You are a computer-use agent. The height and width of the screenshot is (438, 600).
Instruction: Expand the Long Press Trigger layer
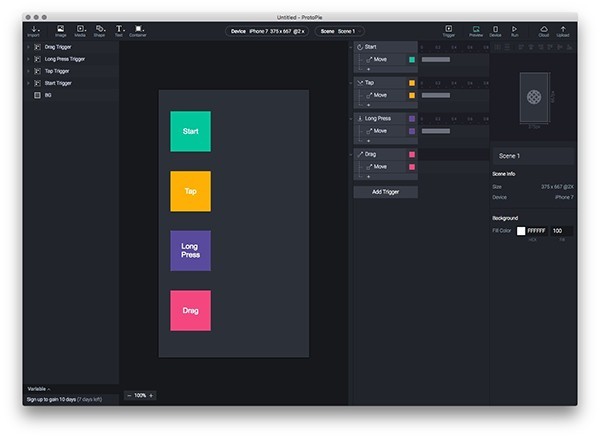click(28, 59)
